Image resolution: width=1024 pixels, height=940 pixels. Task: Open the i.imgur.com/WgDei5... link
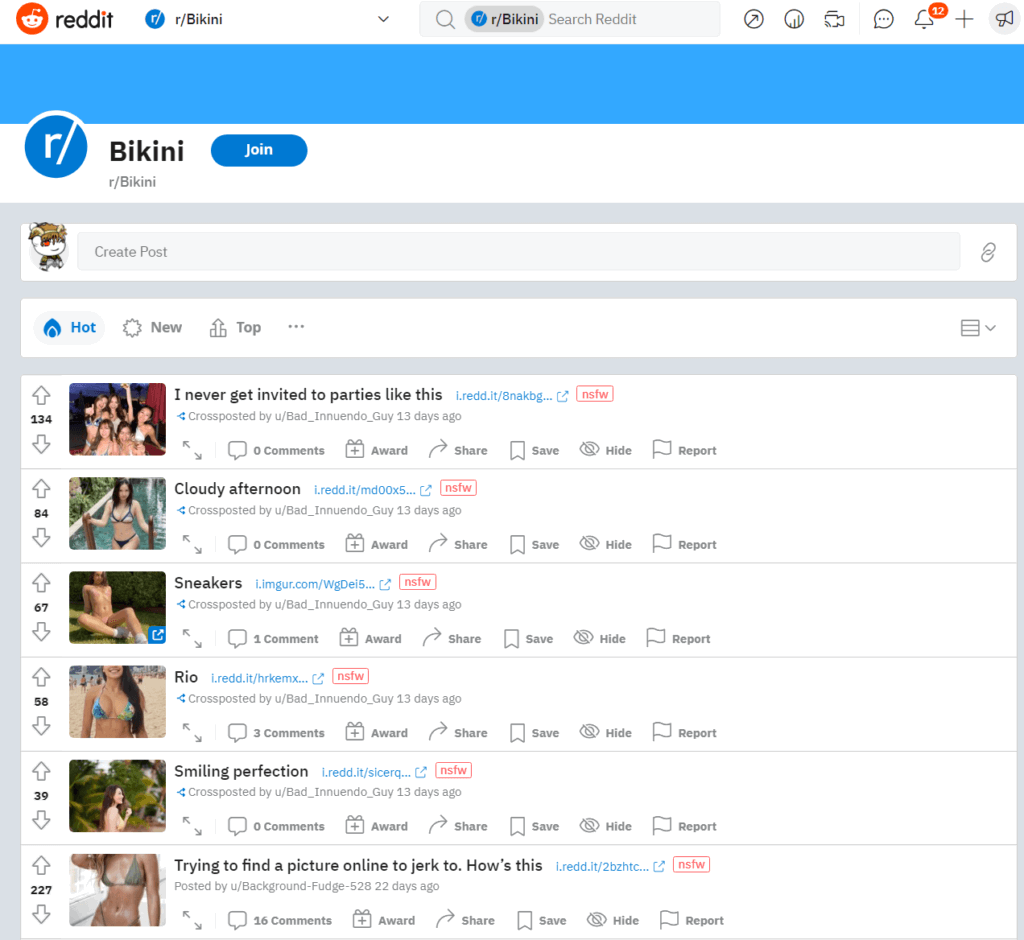pos(323,584)
